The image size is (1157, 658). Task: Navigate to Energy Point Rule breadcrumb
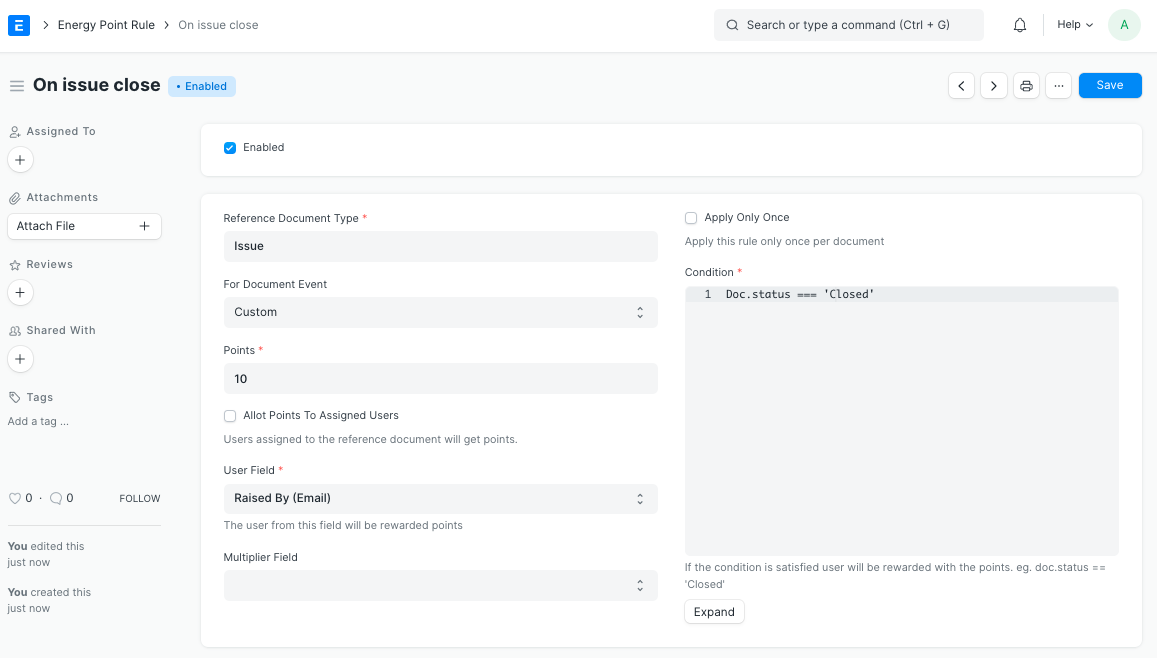(106, 25)
